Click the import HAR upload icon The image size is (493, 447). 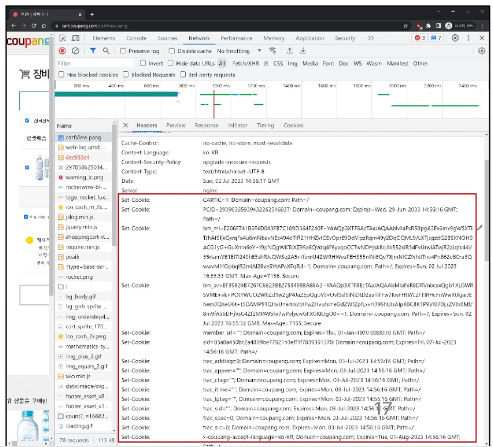pyautogui.click(x=290, y=51)
